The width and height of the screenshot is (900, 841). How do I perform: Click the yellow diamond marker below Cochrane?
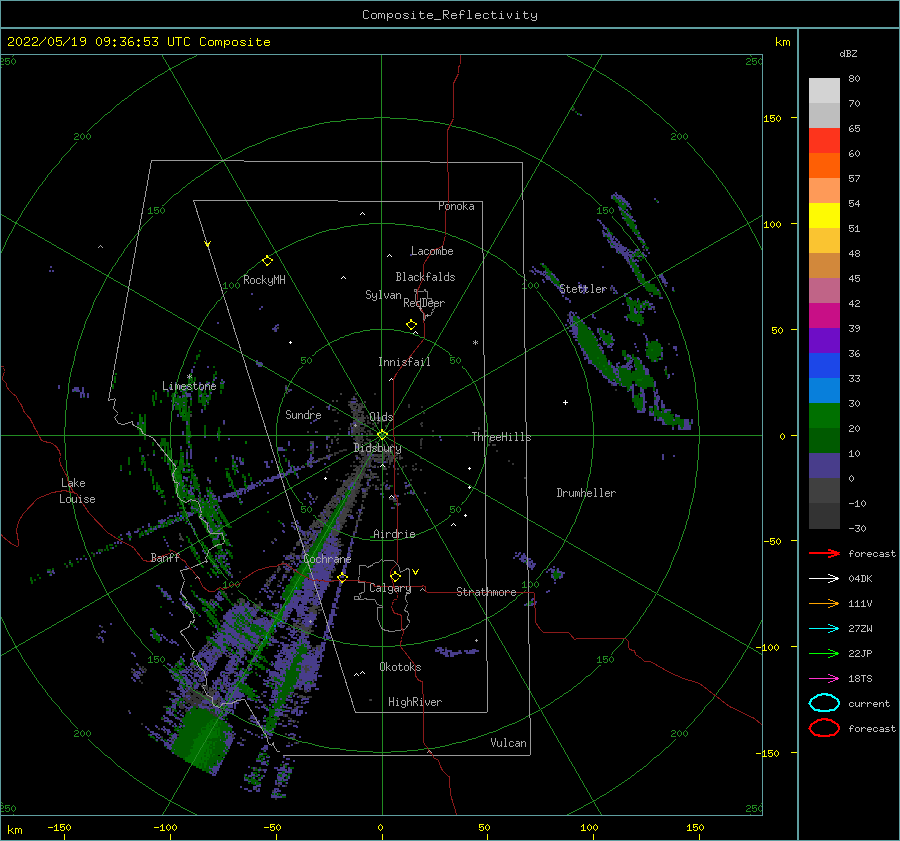pyautogui.click(x=342, y=578)
